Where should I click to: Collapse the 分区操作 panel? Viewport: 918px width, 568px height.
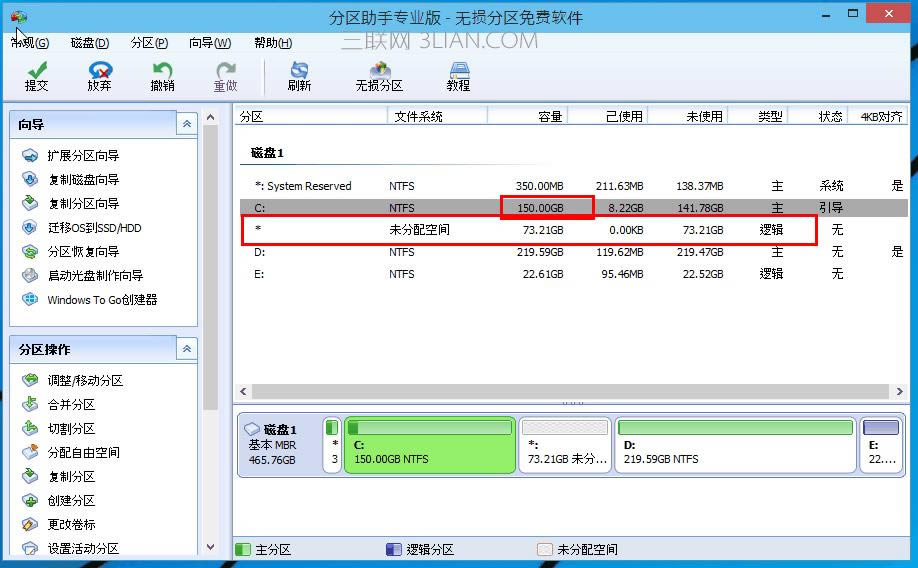pos(187,349)
